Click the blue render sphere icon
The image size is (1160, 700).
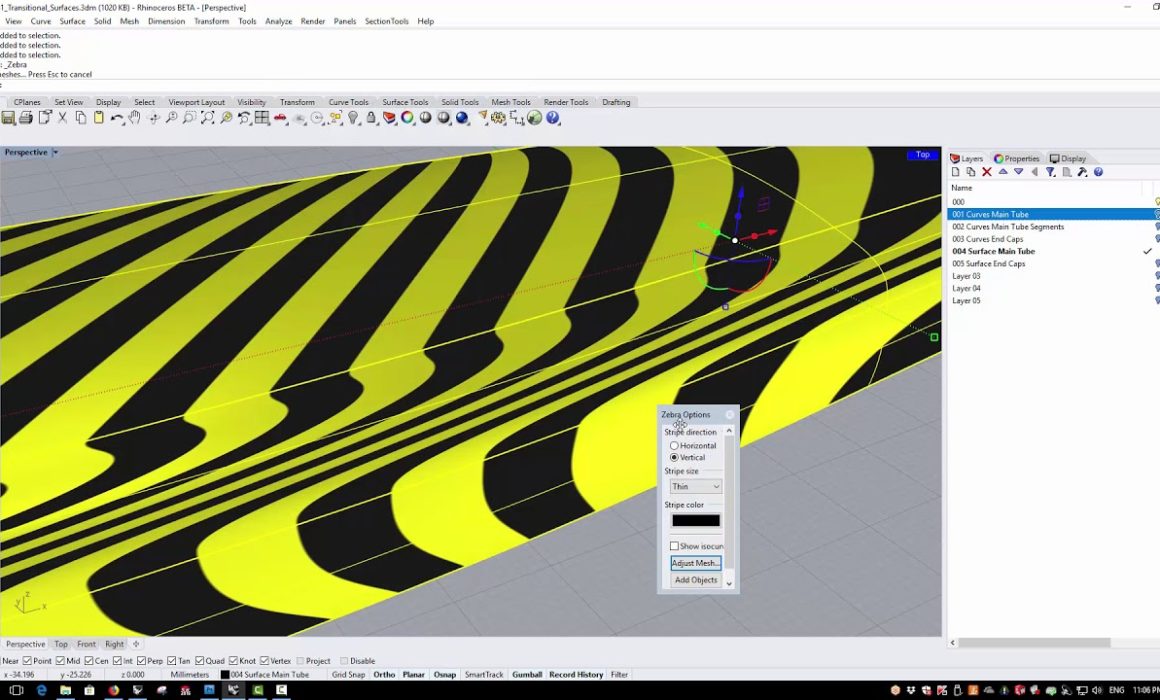(462, 118)
